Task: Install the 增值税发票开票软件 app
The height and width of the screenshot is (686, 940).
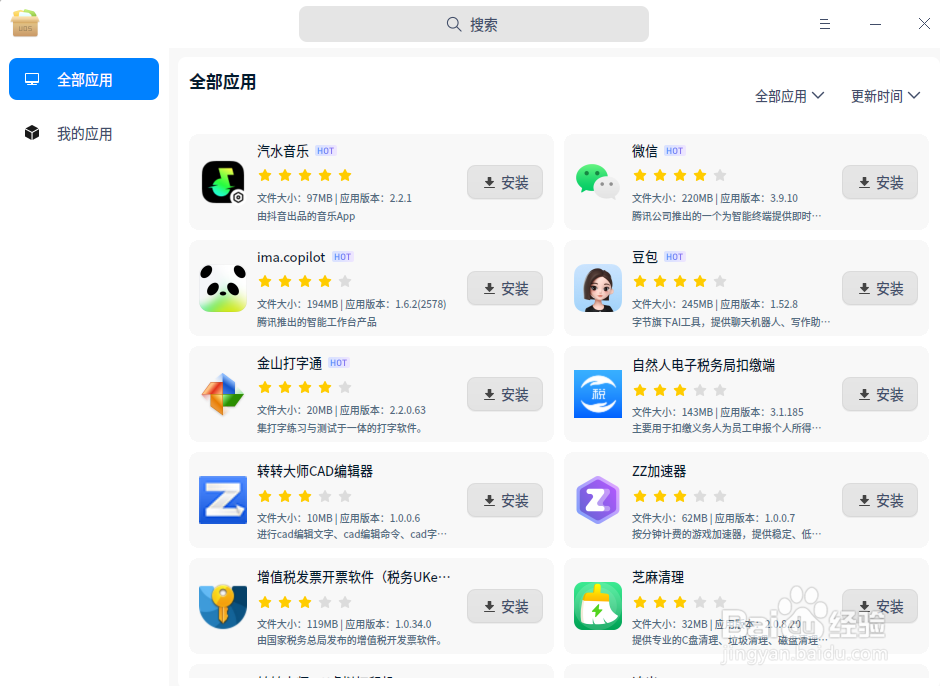Action: tap(504, 606)
